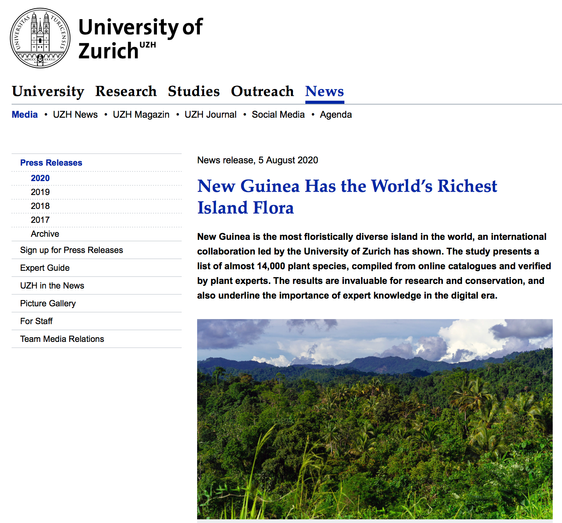Show 2019 press releases
Viewport: 562px width, 523px height.
tap(40, 192)
